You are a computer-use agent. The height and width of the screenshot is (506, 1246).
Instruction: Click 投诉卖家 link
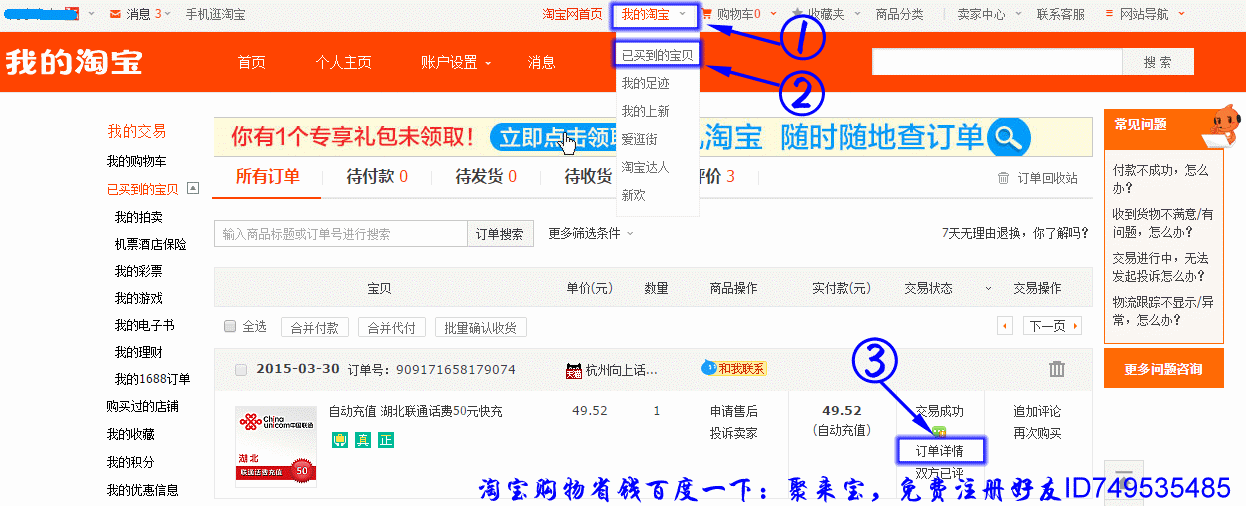(x=733, y=433)
